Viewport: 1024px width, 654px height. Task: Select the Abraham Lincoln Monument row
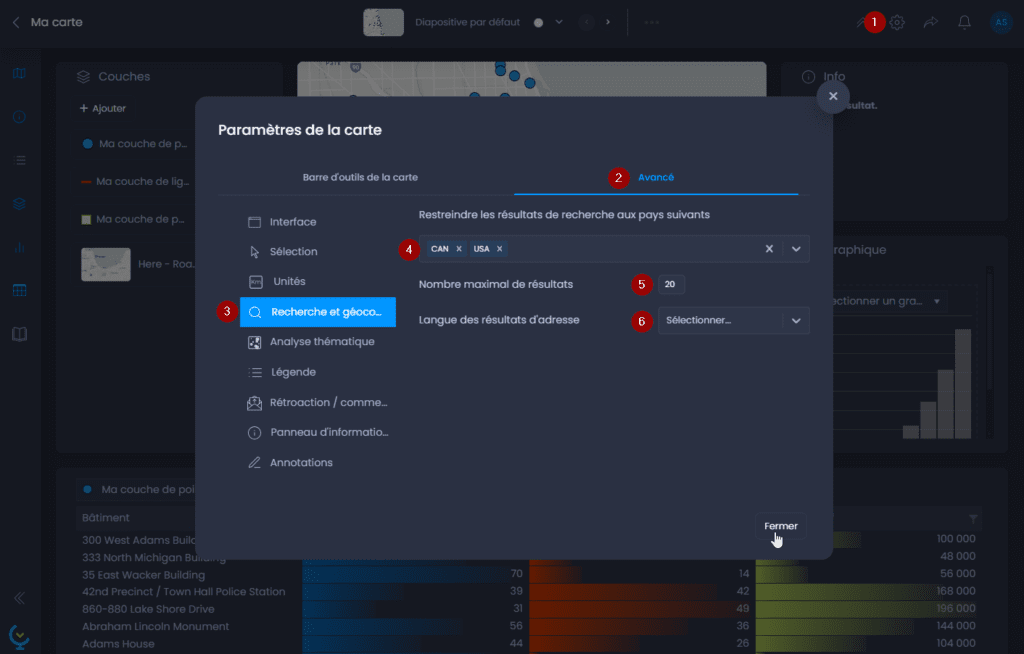(155, 627)
